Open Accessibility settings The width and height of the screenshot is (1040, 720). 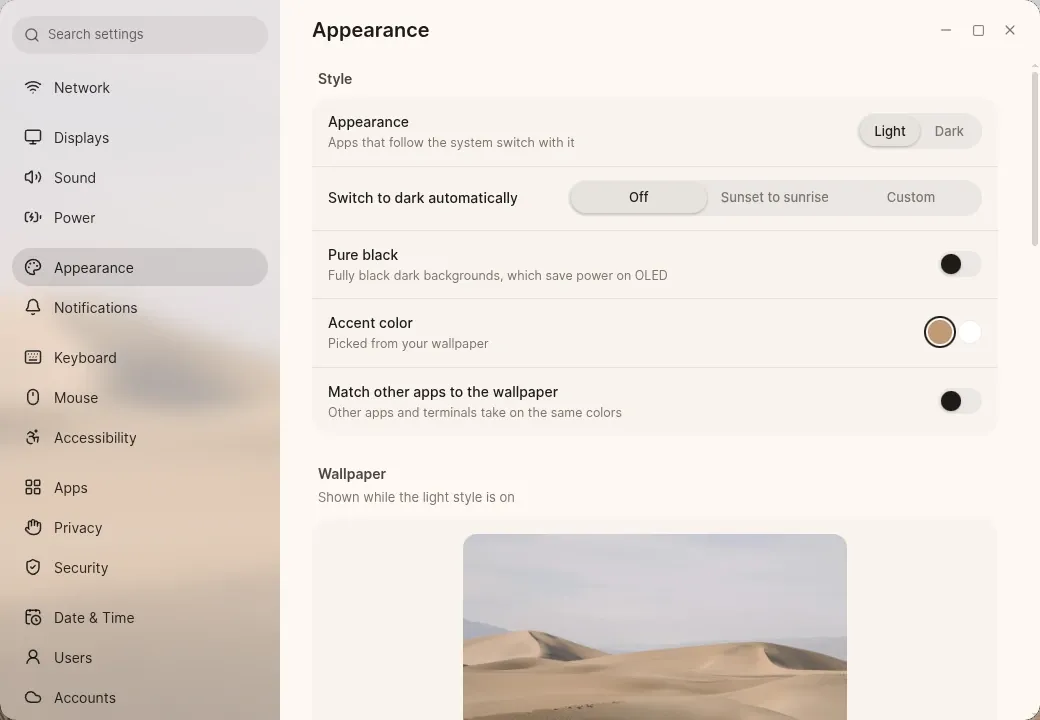140,437
